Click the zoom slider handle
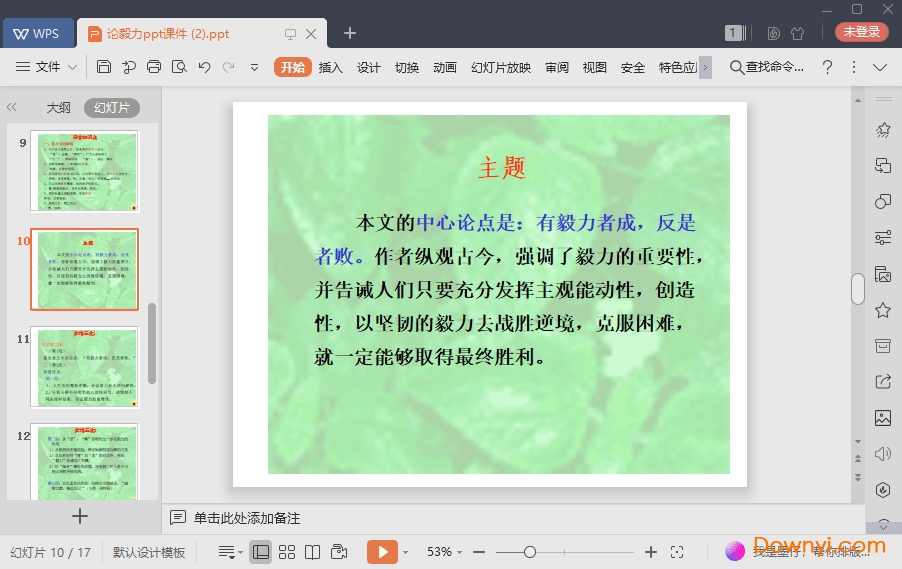 [530, 552]
